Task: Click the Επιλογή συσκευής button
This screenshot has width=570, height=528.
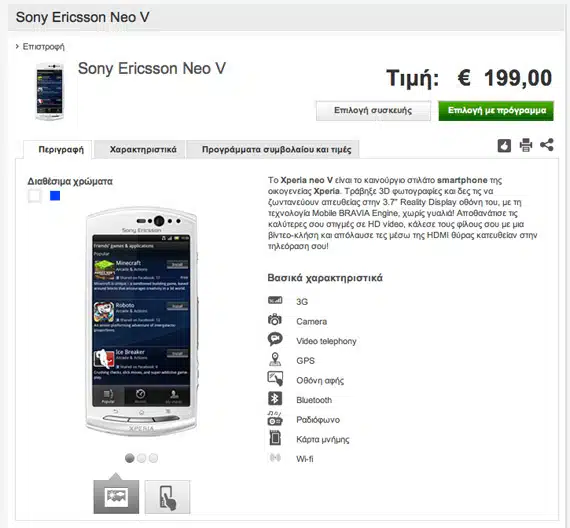Action: [x=373, y=111]
